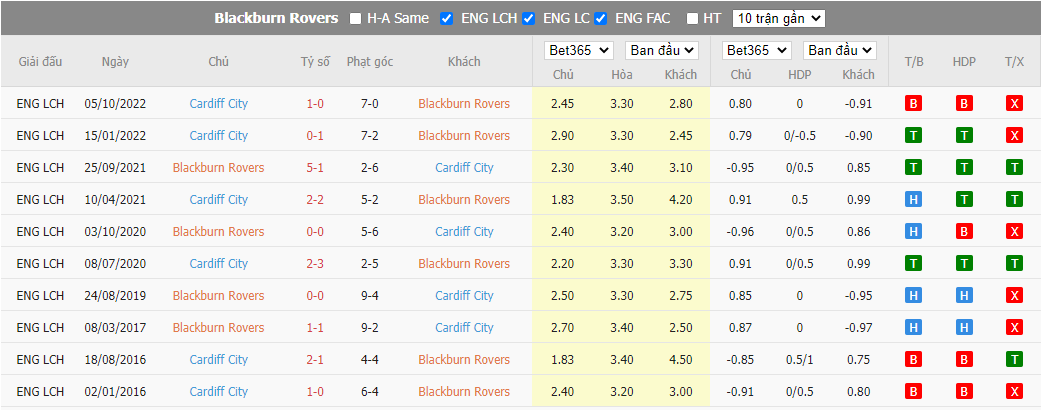
Task: Click the T/X badge in the 08/03/2017 row
Action: [1014, 327]
